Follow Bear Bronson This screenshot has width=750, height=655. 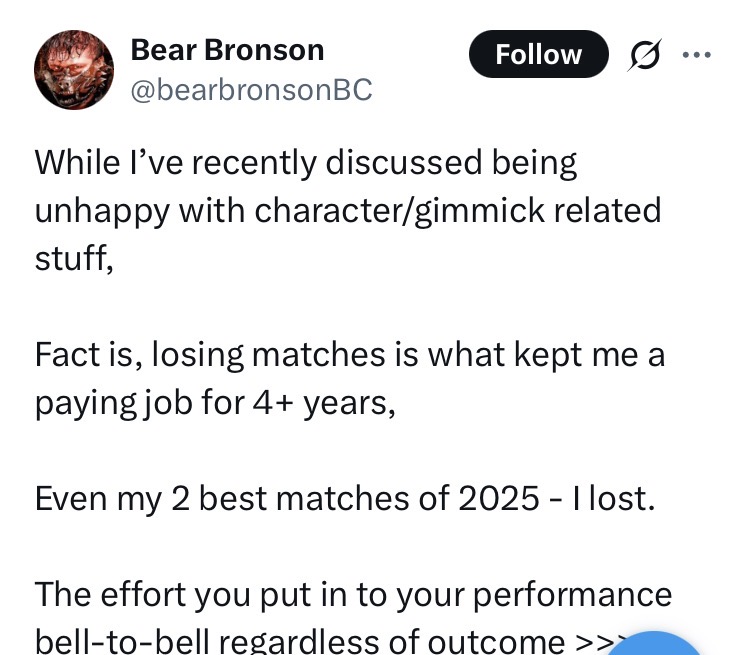click(x=538, y=54)
